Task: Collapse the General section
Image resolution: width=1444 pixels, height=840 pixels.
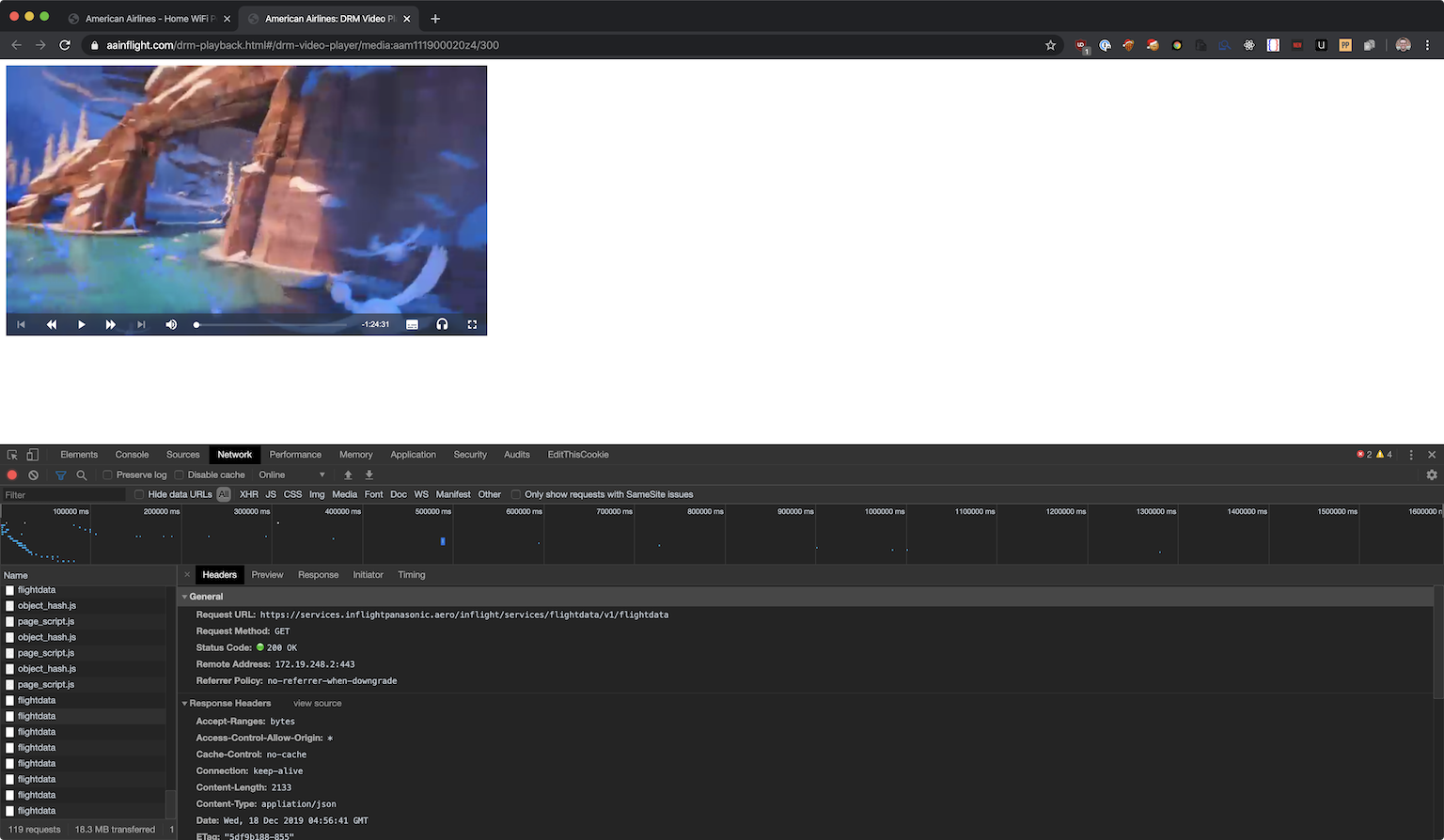Action: (x=185, y=597)
